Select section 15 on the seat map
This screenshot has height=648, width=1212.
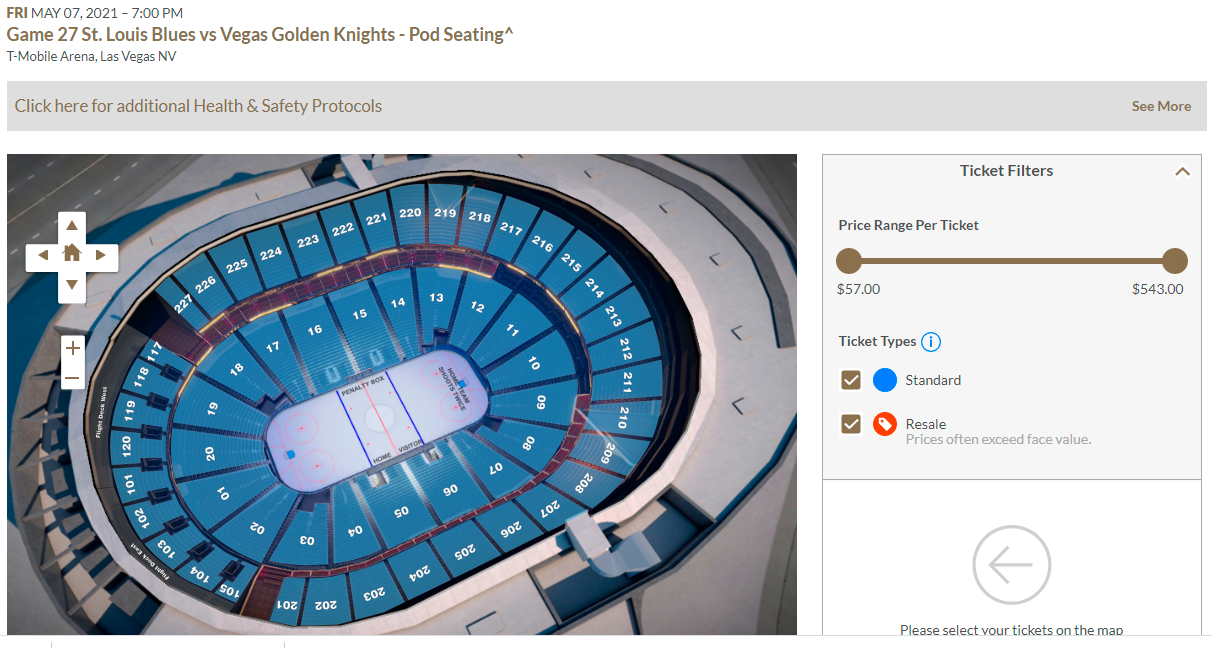point(360,315)
